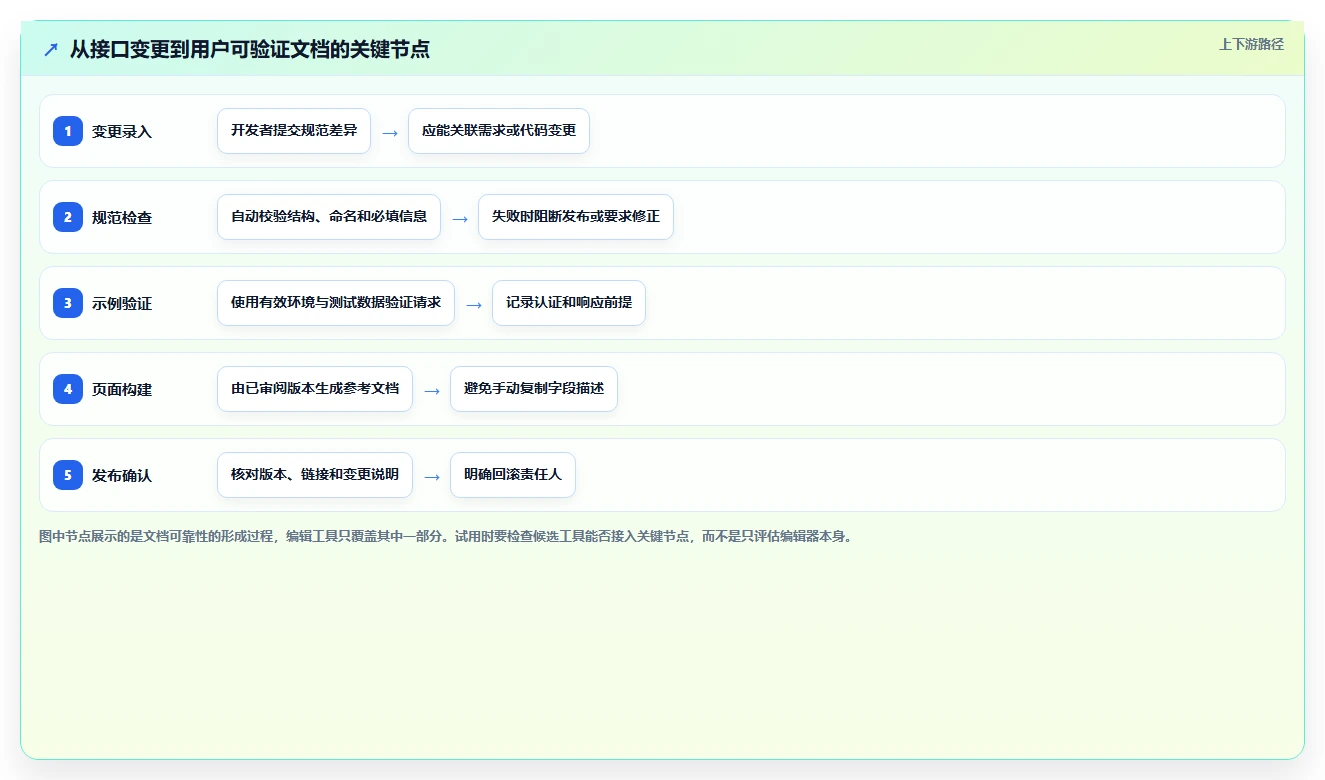Click the footnote text starting 图中节点展示的是
This screenshot has height=780, width=1325.
tap(445, 537)
